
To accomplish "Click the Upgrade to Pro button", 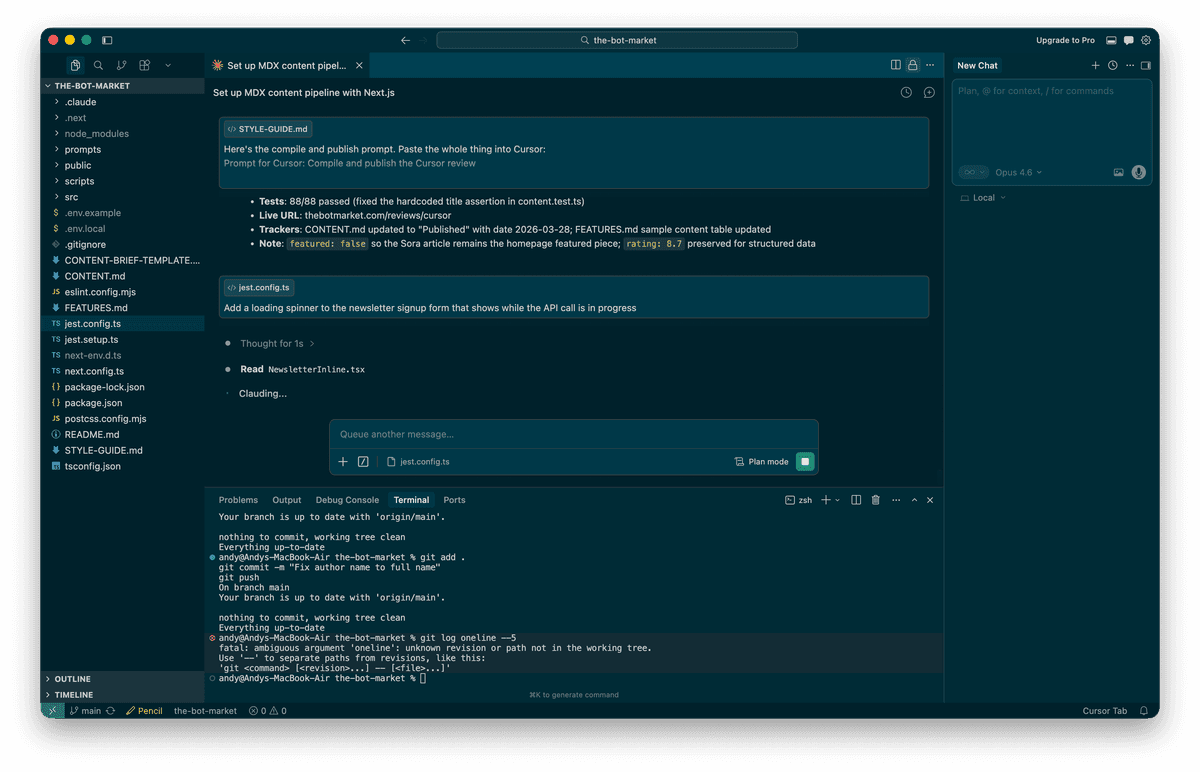I will 1065,40.
